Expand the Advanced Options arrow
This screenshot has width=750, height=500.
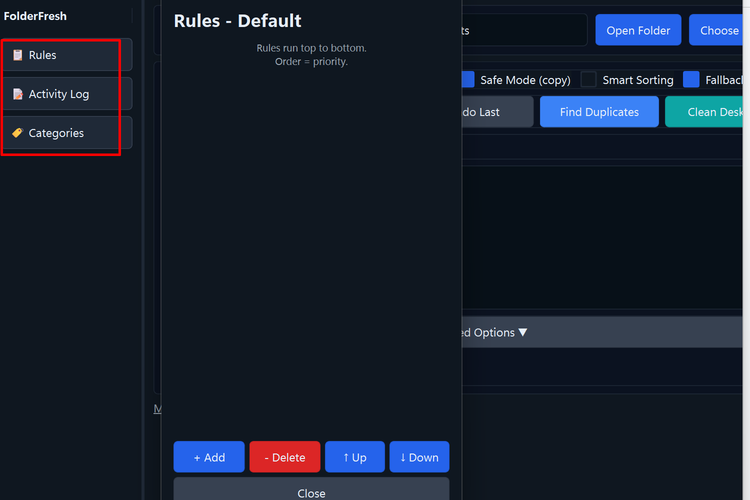(523, 333)
